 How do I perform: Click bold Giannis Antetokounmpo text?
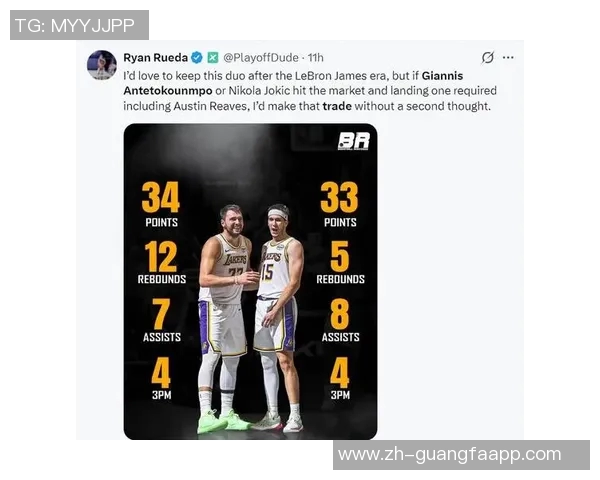[x=293, y=83]
